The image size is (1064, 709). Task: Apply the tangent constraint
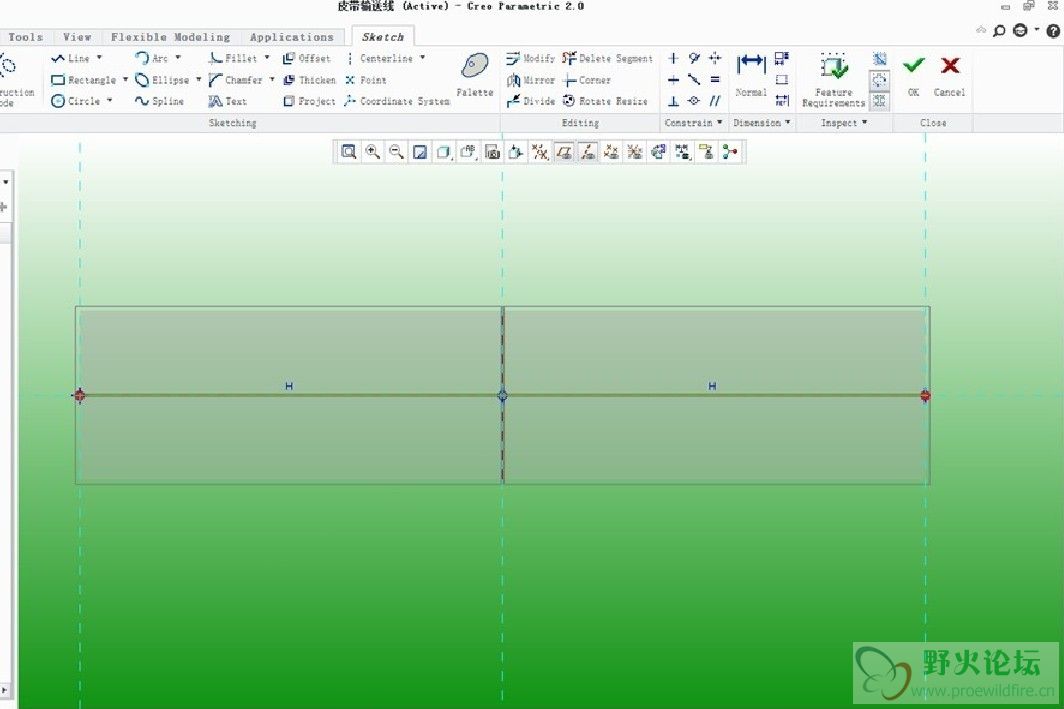pos(694,58)
